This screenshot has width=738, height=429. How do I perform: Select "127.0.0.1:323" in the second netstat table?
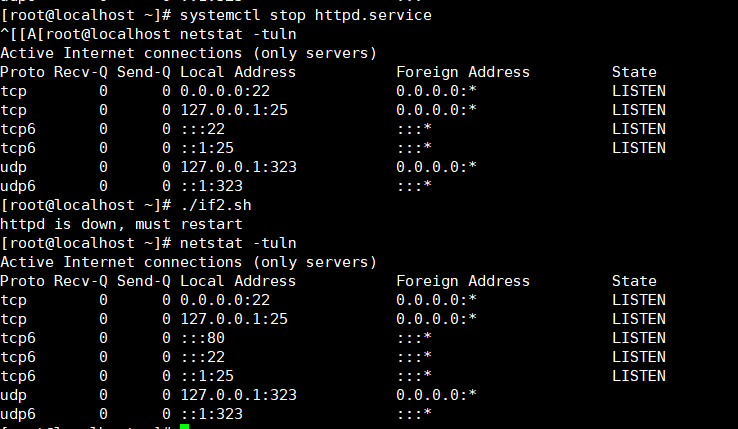tap(238, 395)
